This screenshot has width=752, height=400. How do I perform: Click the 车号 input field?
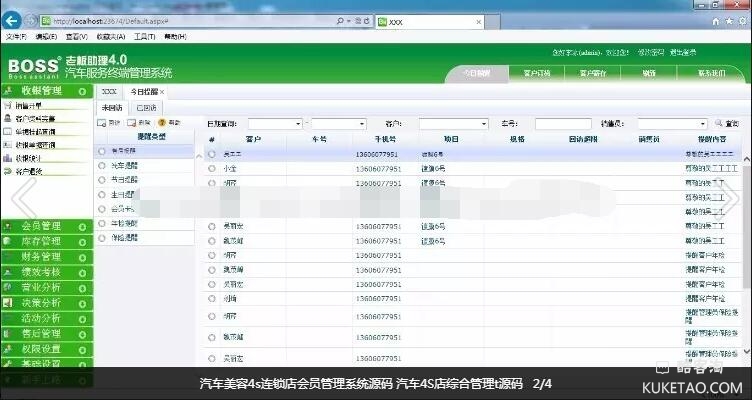tap(563, 124)
